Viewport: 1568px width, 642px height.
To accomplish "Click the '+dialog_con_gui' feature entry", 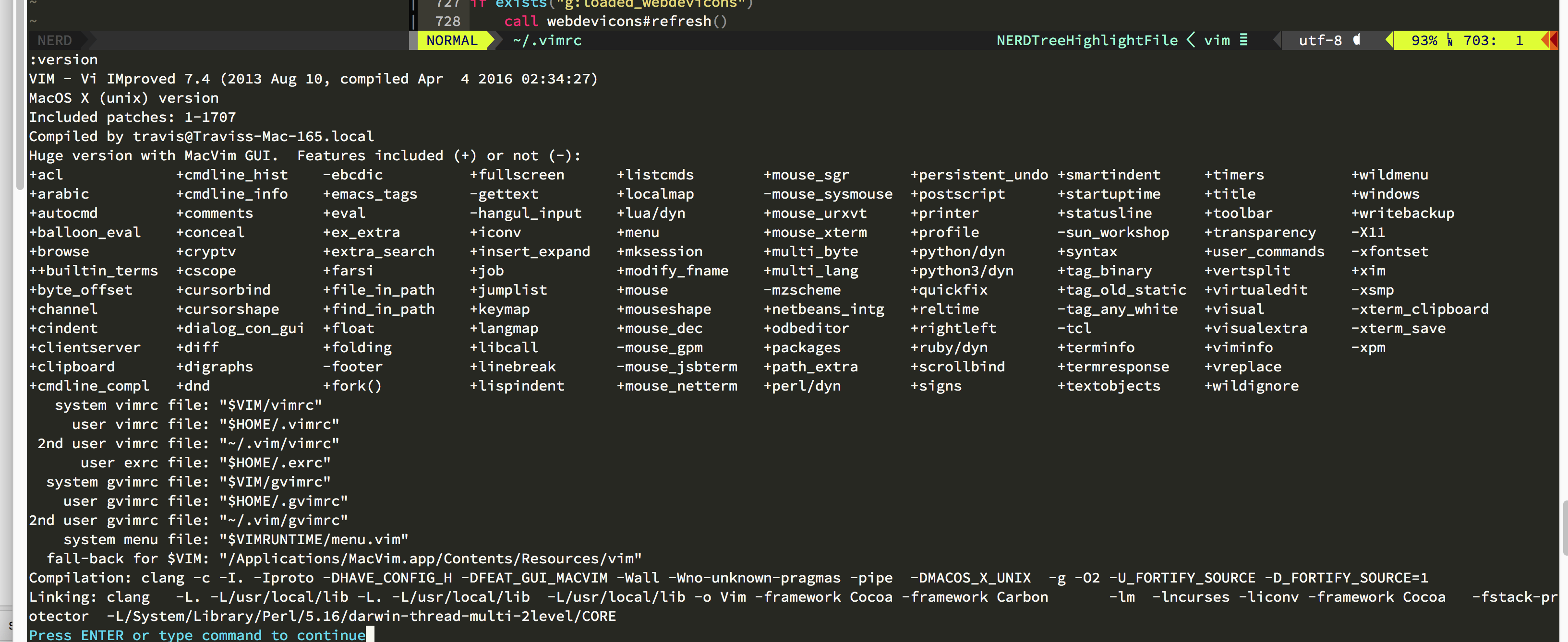I will 241,329.
